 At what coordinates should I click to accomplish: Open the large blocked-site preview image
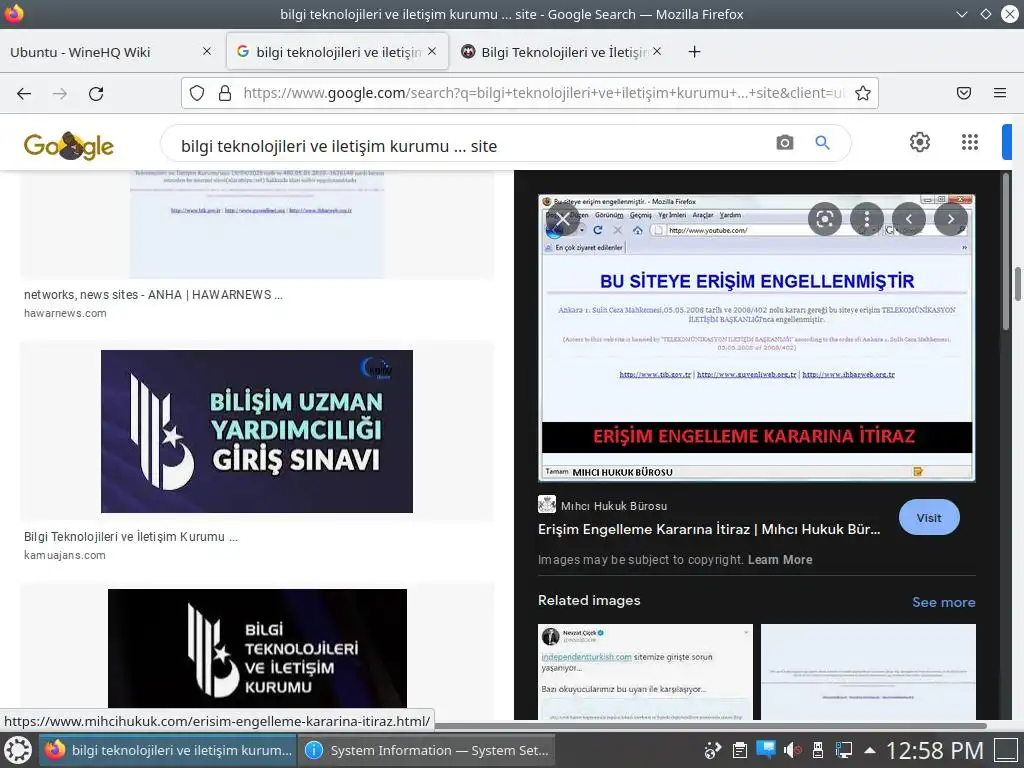pos(757,338)
